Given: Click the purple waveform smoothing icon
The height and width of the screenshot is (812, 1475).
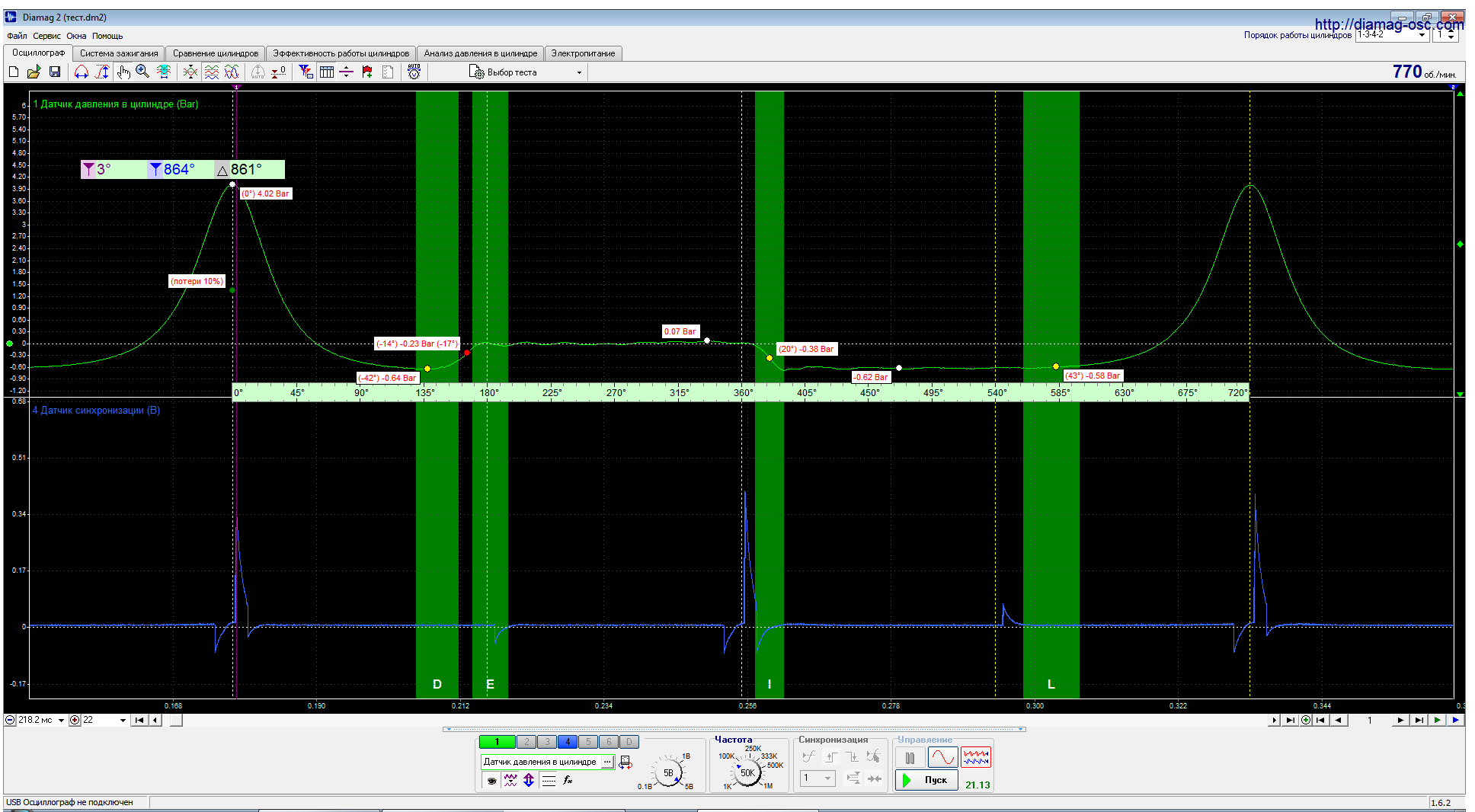Looking at the screenshot, I should 510,780.
